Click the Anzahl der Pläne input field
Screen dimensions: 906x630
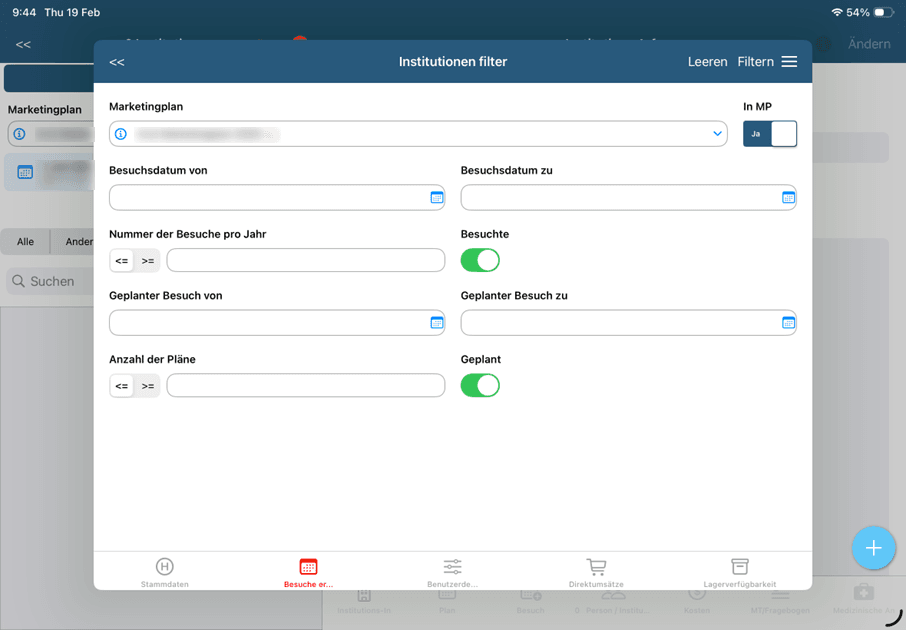(305, 386)
